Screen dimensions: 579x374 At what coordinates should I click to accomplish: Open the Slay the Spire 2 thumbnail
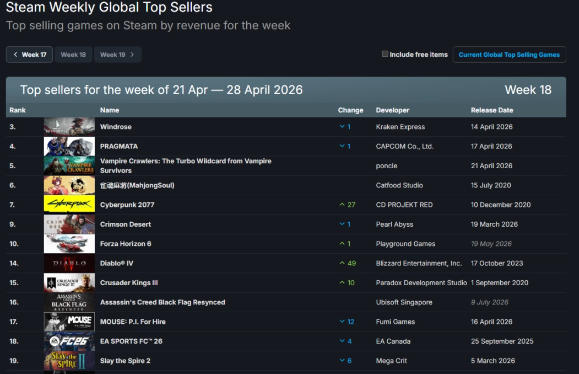(69, 361)
